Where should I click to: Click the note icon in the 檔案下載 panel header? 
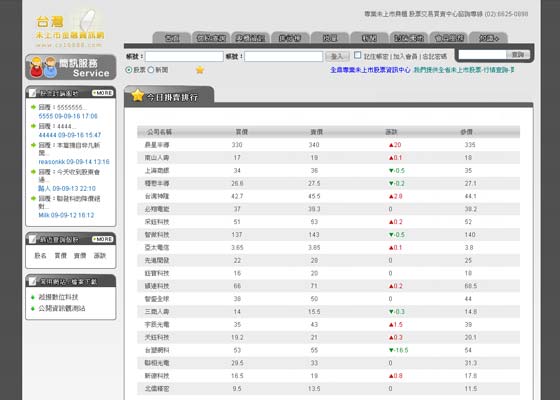[33, 281]
